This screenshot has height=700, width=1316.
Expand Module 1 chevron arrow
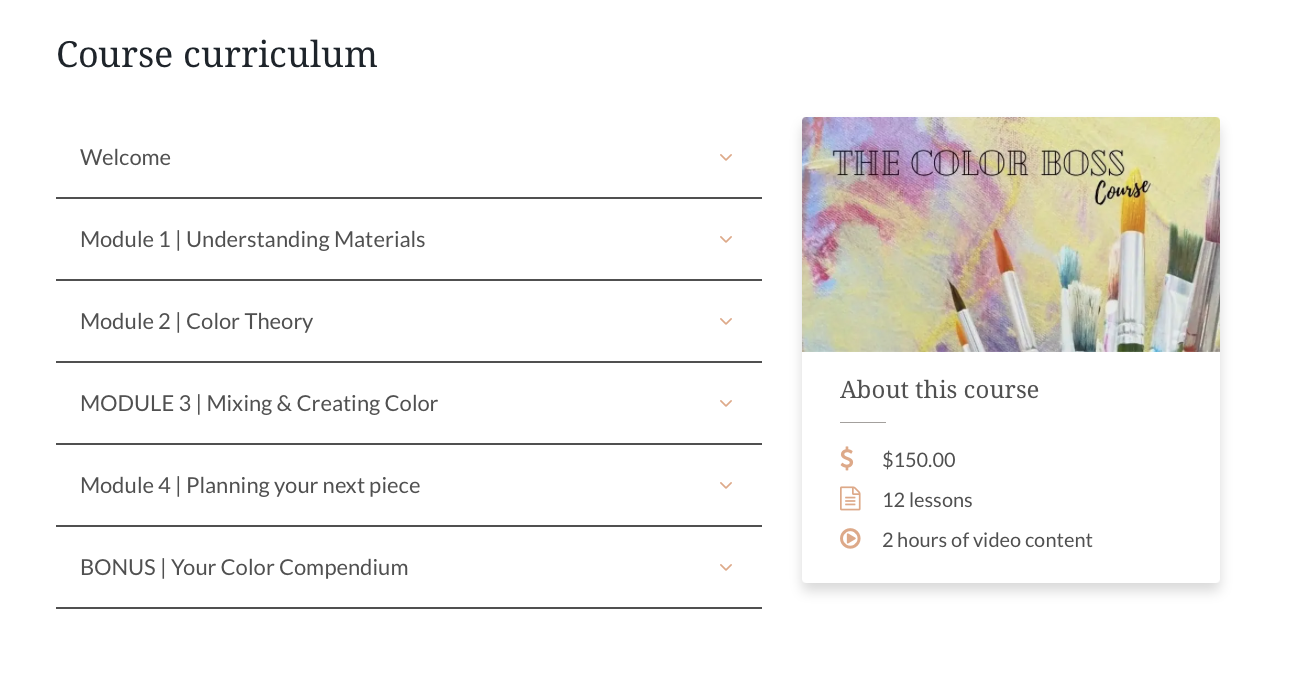coord(726,239)
